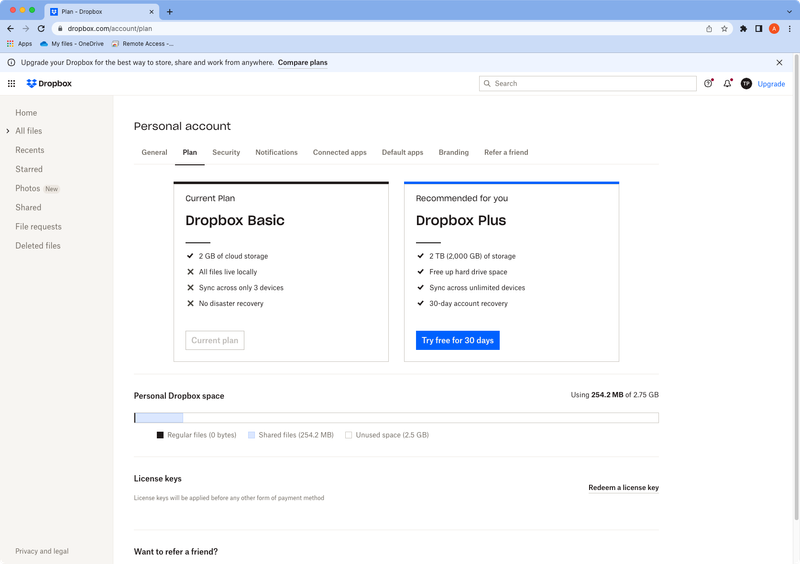Open the notifications bell
Image resolution: width=800 pixels, height=564 pixels.
point(727,84)
